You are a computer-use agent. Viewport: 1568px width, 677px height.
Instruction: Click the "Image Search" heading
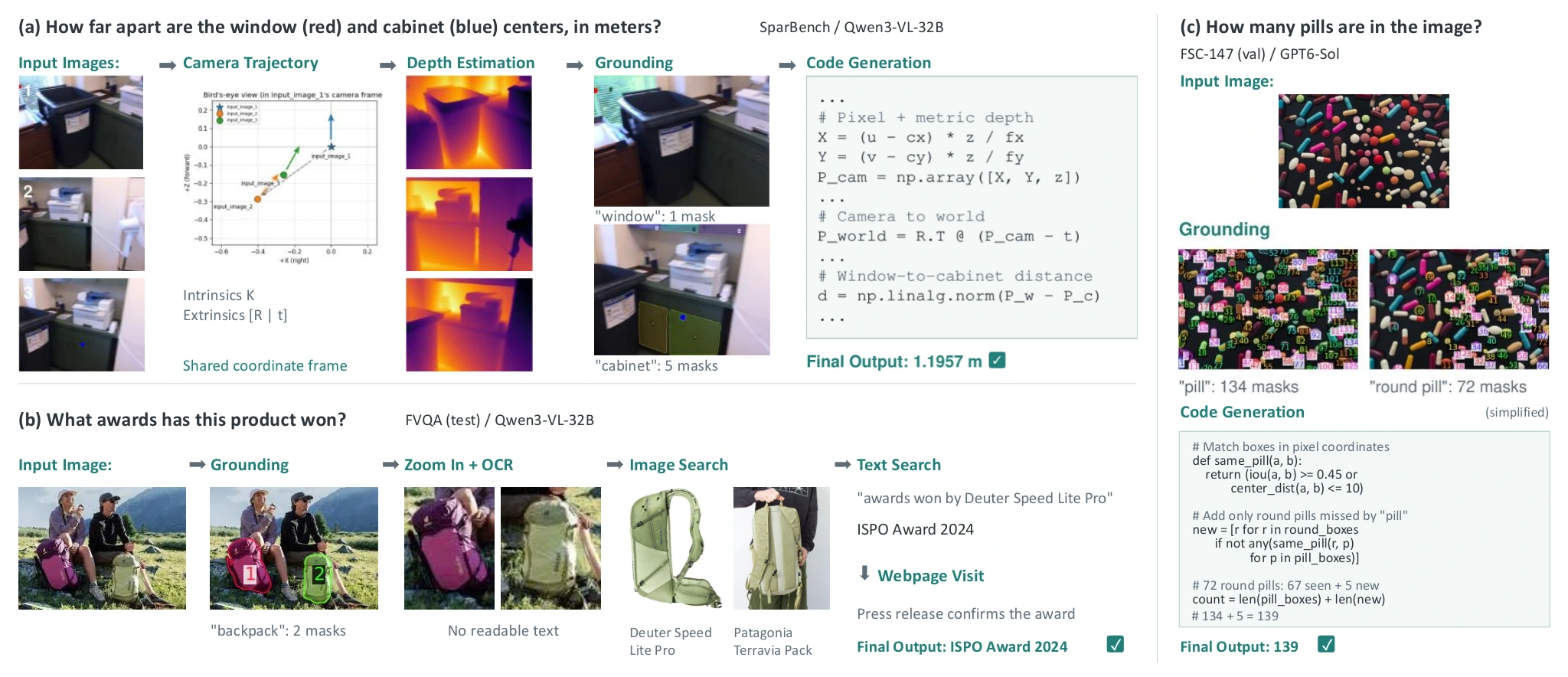click(678, 465)
